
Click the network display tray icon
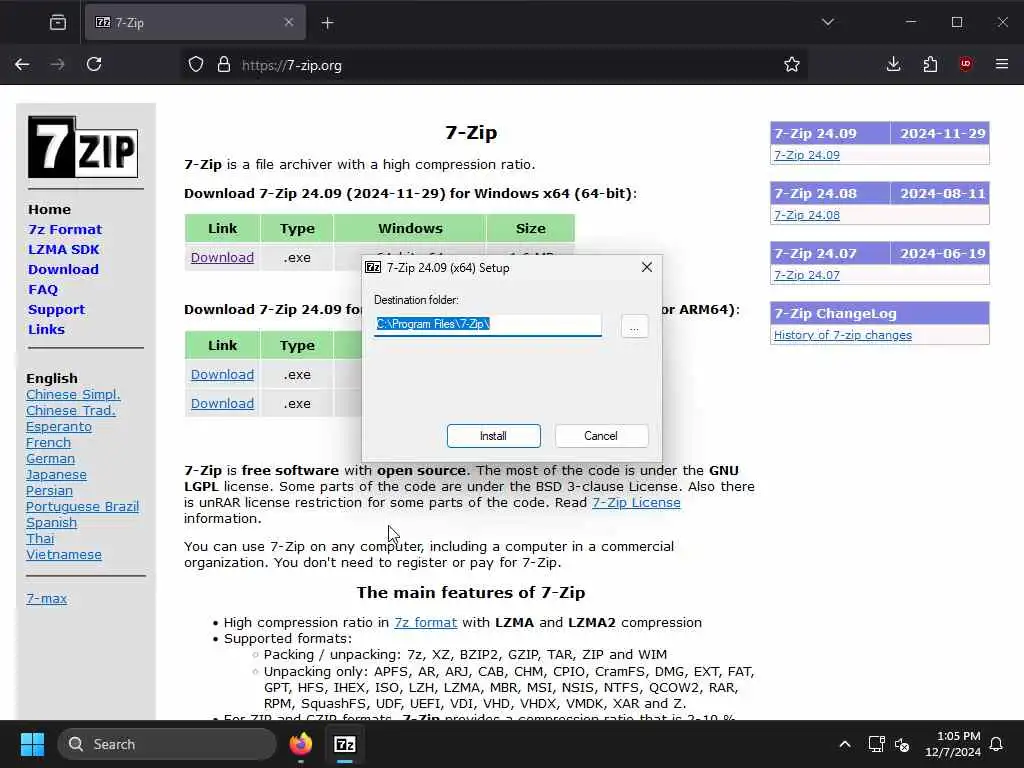coord(876,744)
